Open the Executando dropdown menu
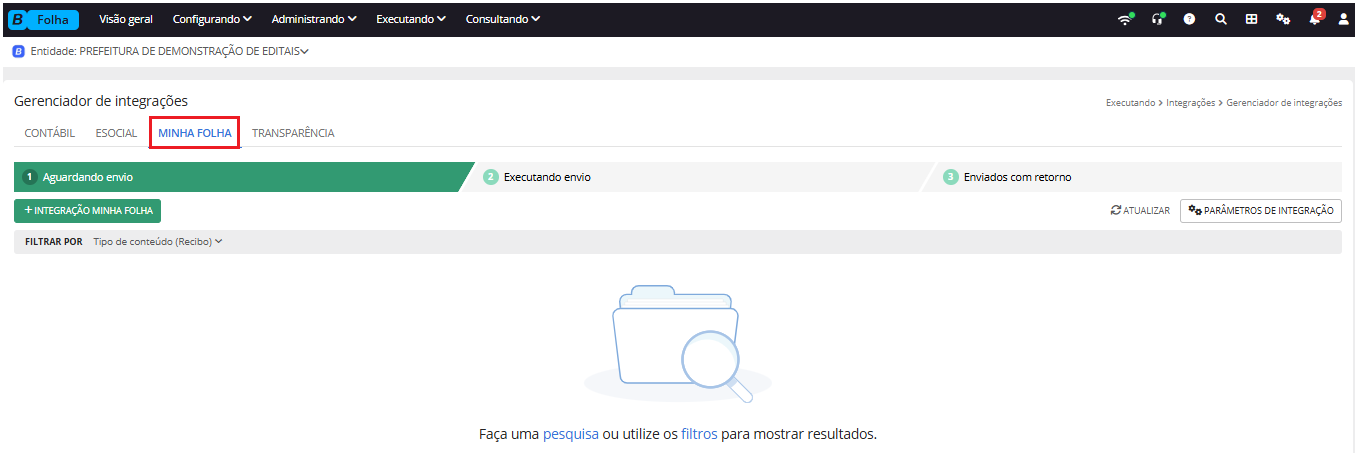 (410, 19)
